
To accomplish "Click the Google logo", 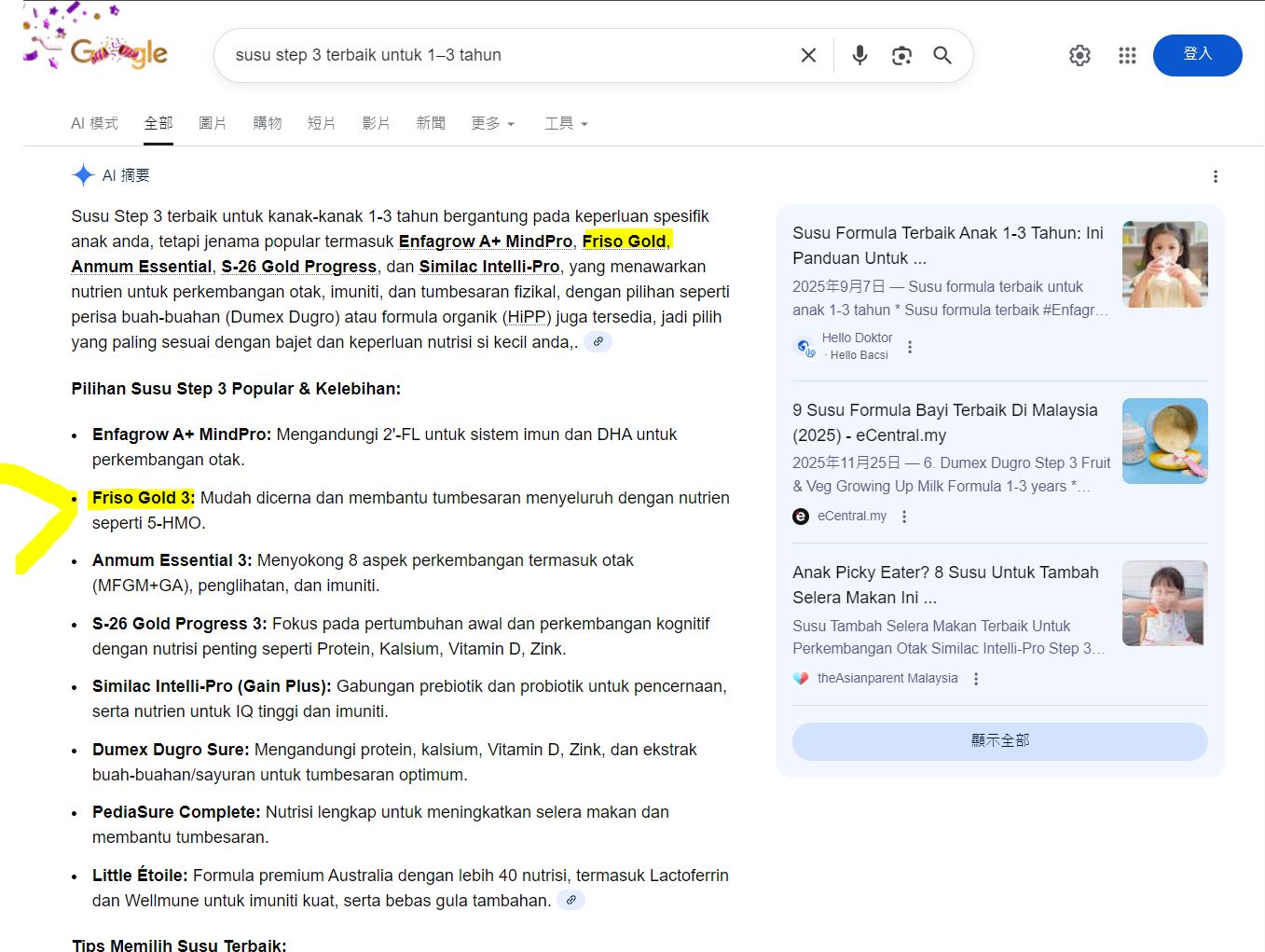I will pos(118,53).
